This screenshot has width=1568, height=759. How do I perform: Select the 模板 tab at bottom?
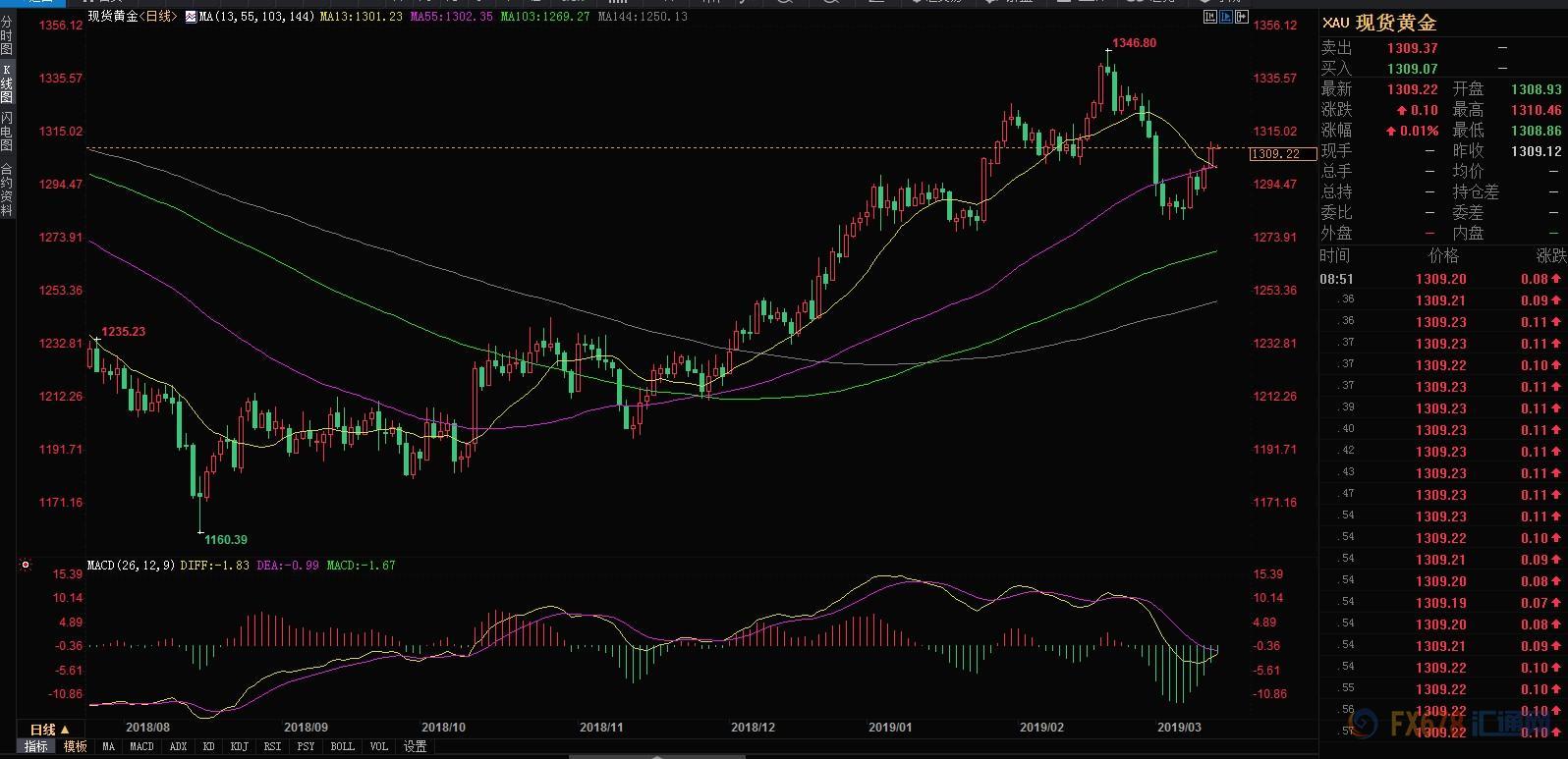click(x=76, y=747)
